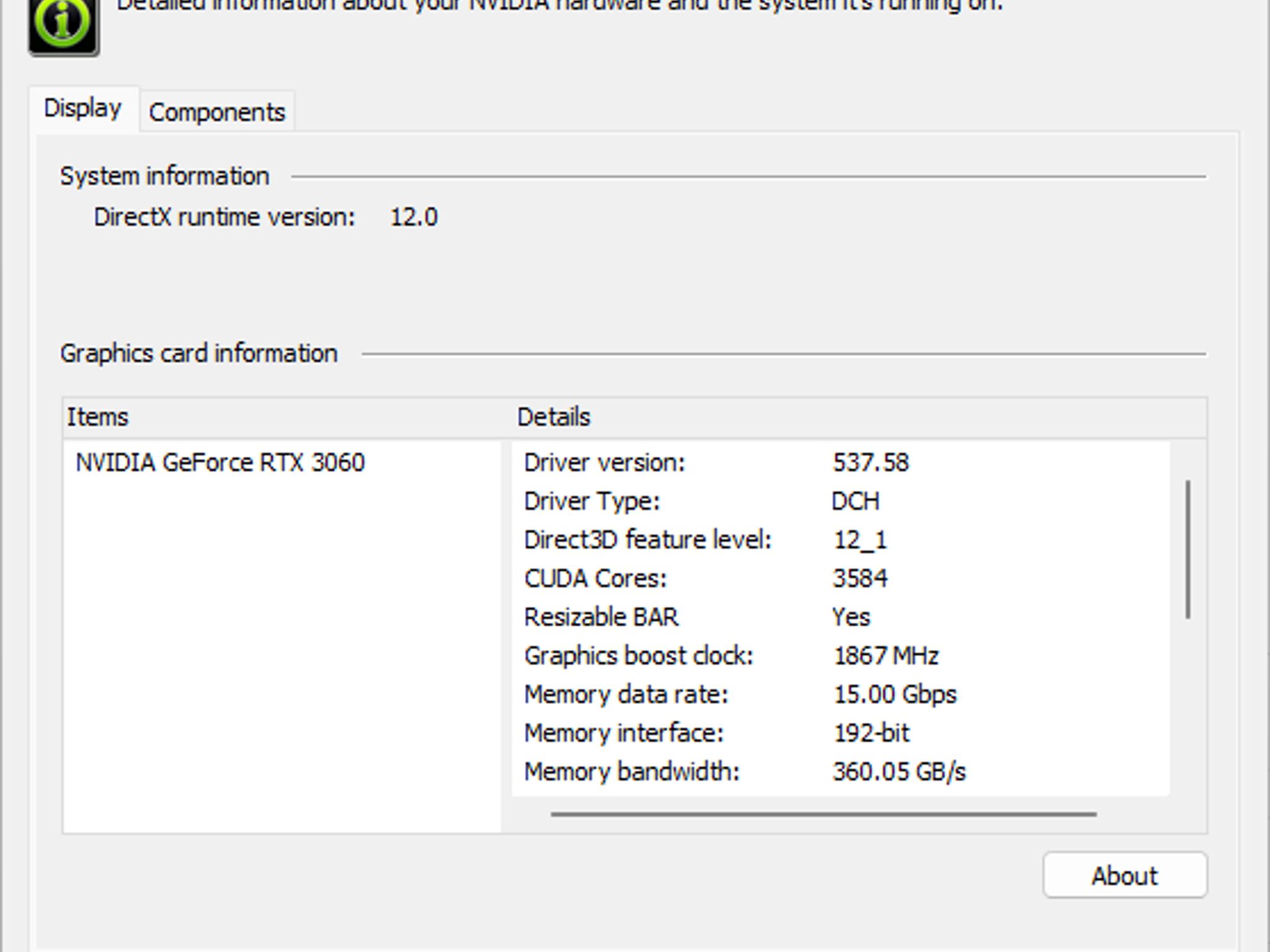Select the Driver version value 537.58
This screenshot has width=1270, height=952.
click(x=871, y=463)
